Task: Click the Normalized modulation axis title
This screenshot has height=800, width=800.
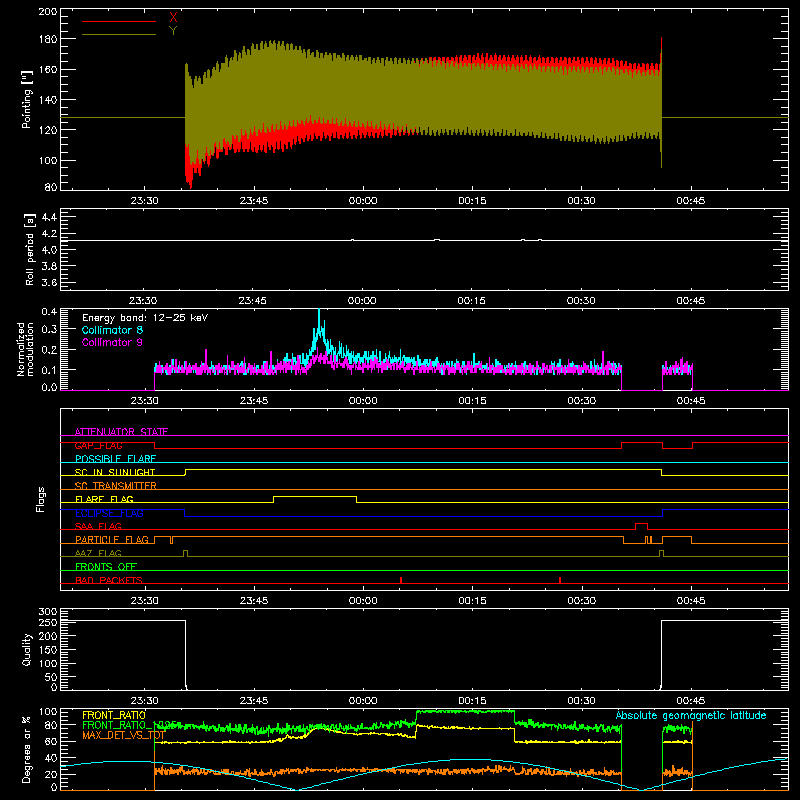Action: 25,349
